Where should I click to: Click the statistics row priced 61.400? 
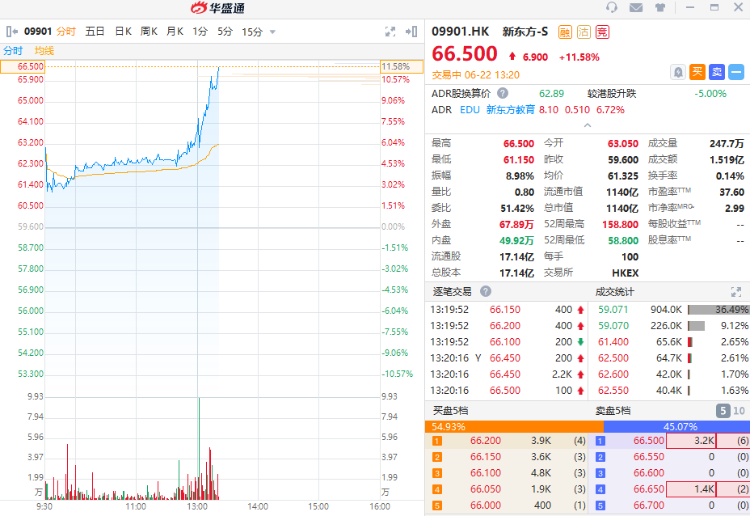coord(670,342)
